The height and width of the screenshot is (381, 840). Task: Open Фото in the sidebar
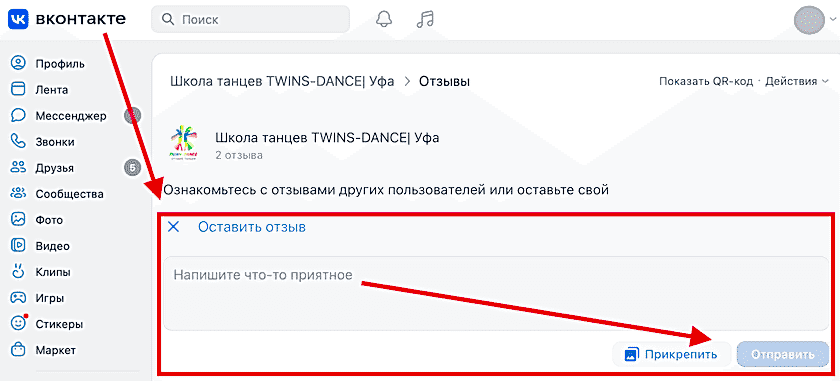[x=49, y=220]
